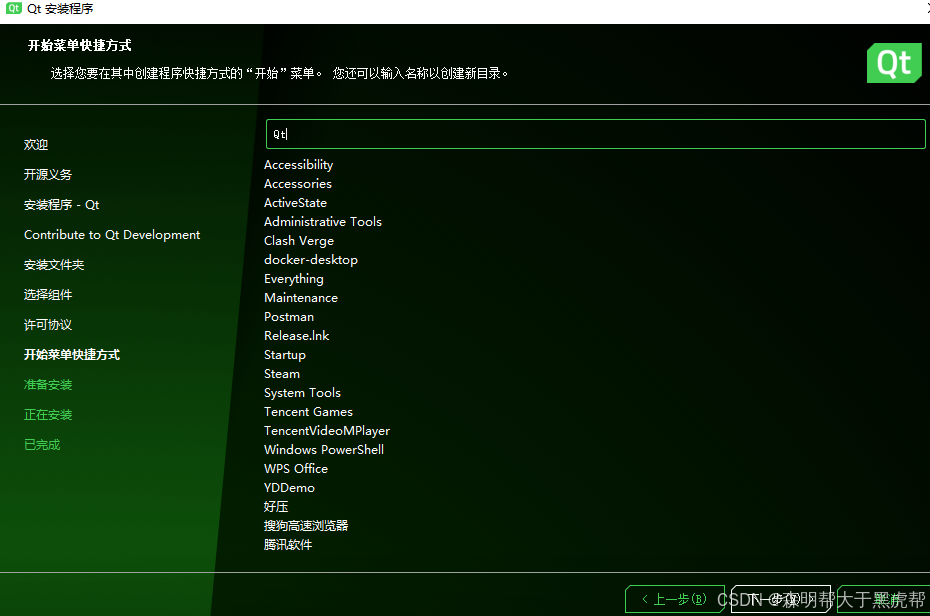Choose the YDDemo folder entry
This screenshot has width=930, height=616.
click(x=289, y=487)
